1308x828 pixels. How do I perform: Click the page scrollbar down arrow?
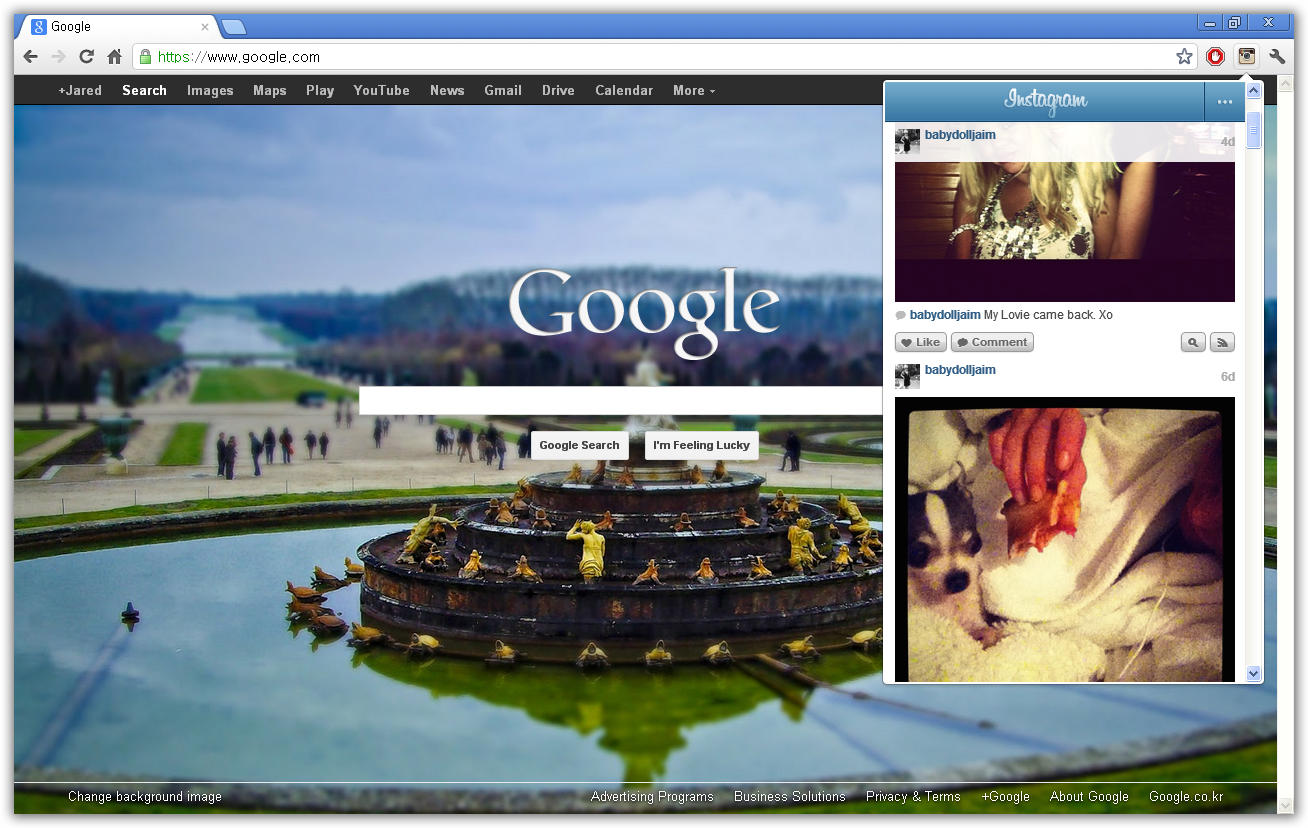click(1286, 805)
